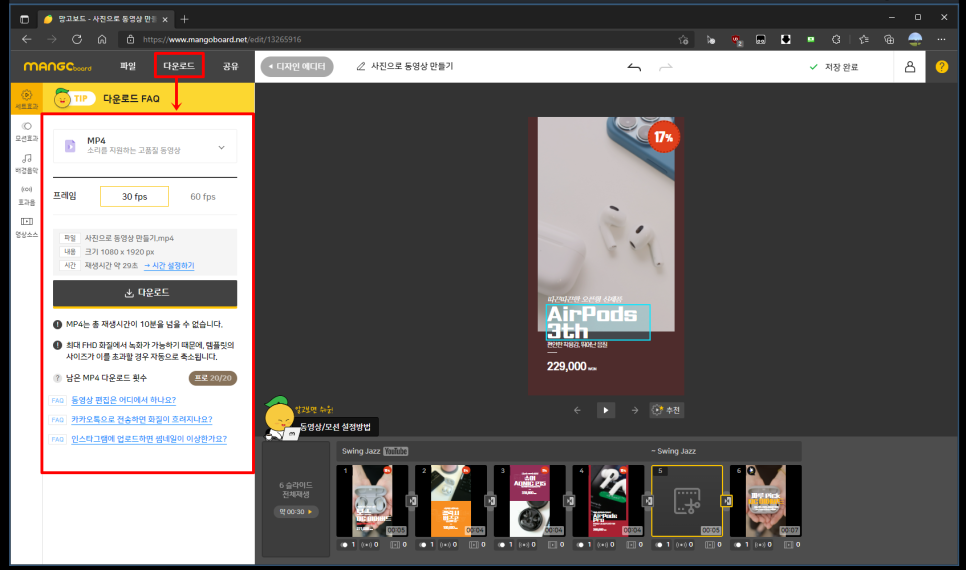Select empty slide 5 thumbnail
The height and width of the screenshot is (570, 966).
tap(687, 501)
